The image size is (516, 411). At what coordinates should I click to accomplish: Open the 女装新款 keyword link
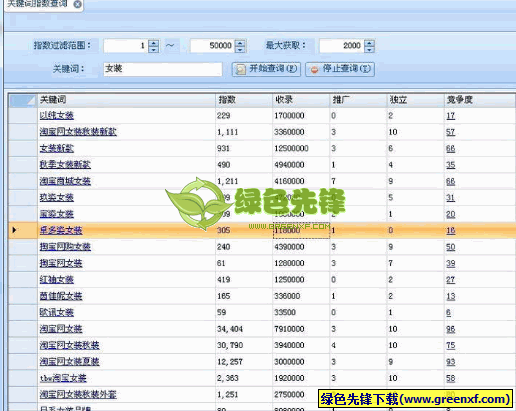[x=57, y=148]
